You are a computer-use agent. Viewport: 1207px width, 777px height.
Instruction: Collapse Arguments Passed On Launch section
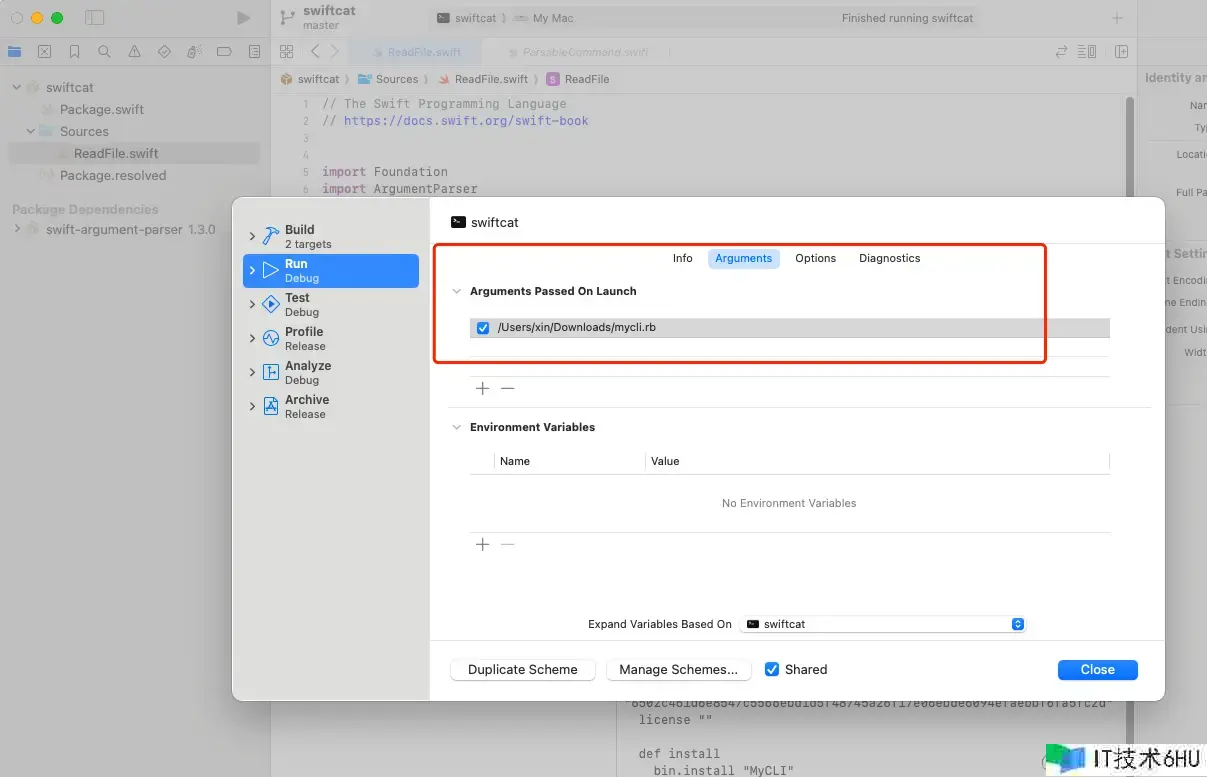(x=457, y=291)
